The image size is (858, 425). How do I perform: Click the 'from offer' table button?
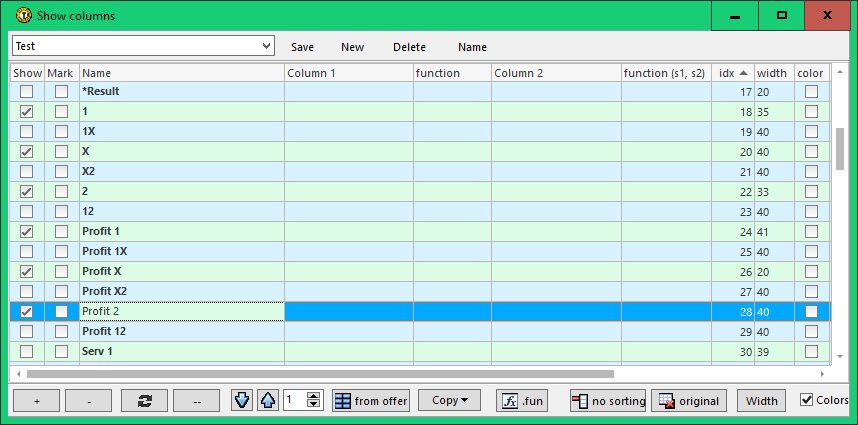pos(371,401)
